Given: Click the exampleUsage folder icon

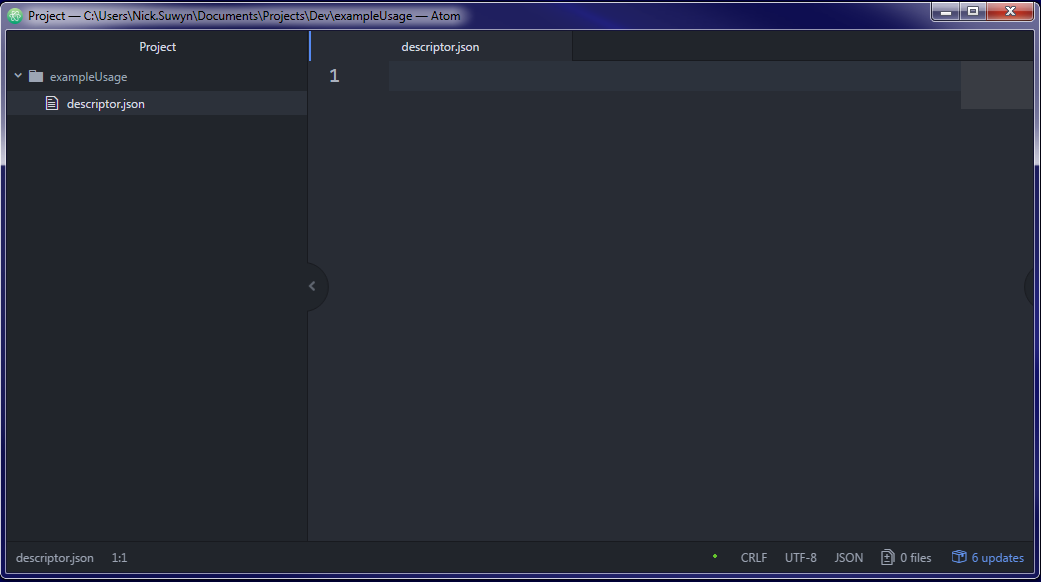Looking at the screenshot, I should 36,76.
